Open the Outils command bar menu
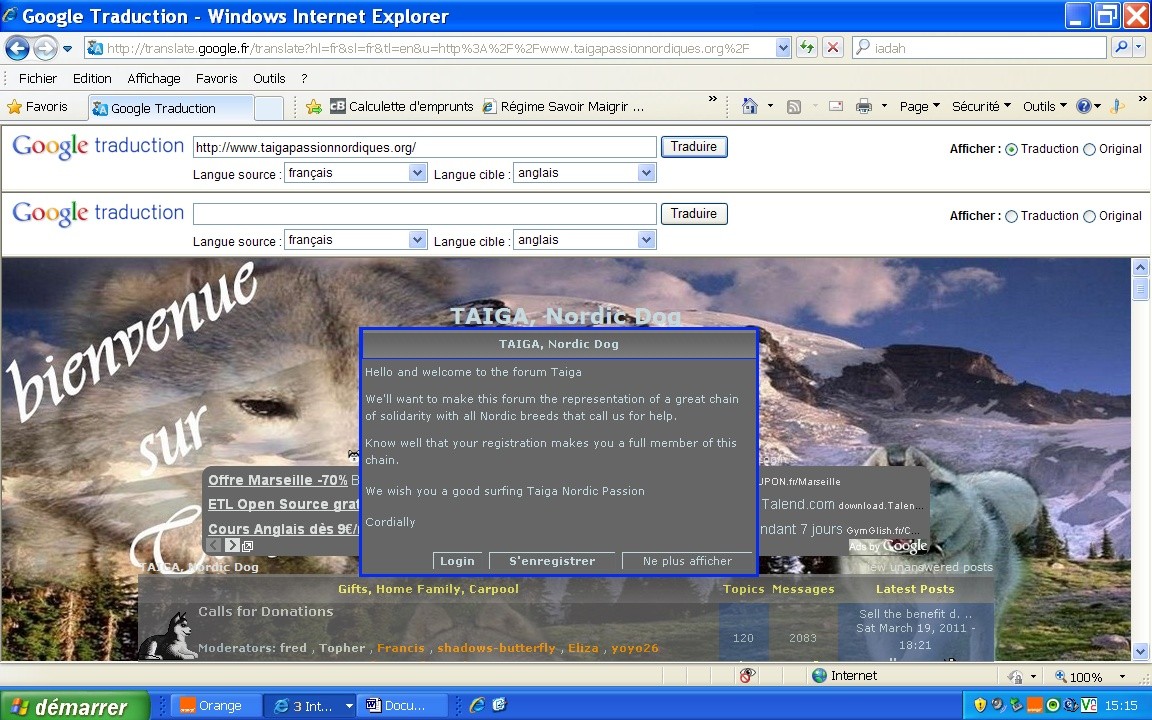 [1044, 107]
